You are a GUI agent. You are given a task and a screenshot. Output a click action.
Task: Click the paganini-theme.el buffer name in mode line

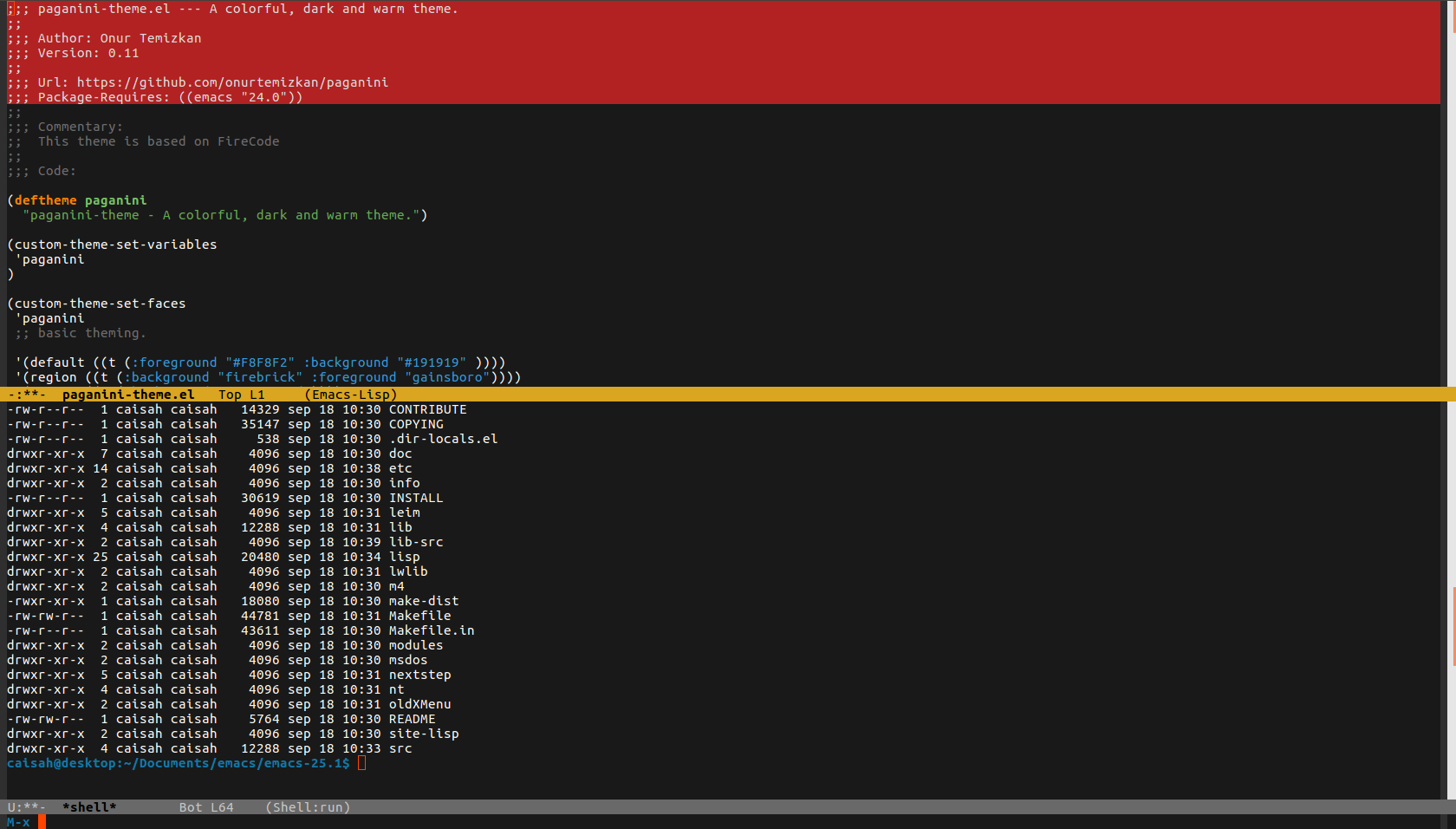(128, 395)
